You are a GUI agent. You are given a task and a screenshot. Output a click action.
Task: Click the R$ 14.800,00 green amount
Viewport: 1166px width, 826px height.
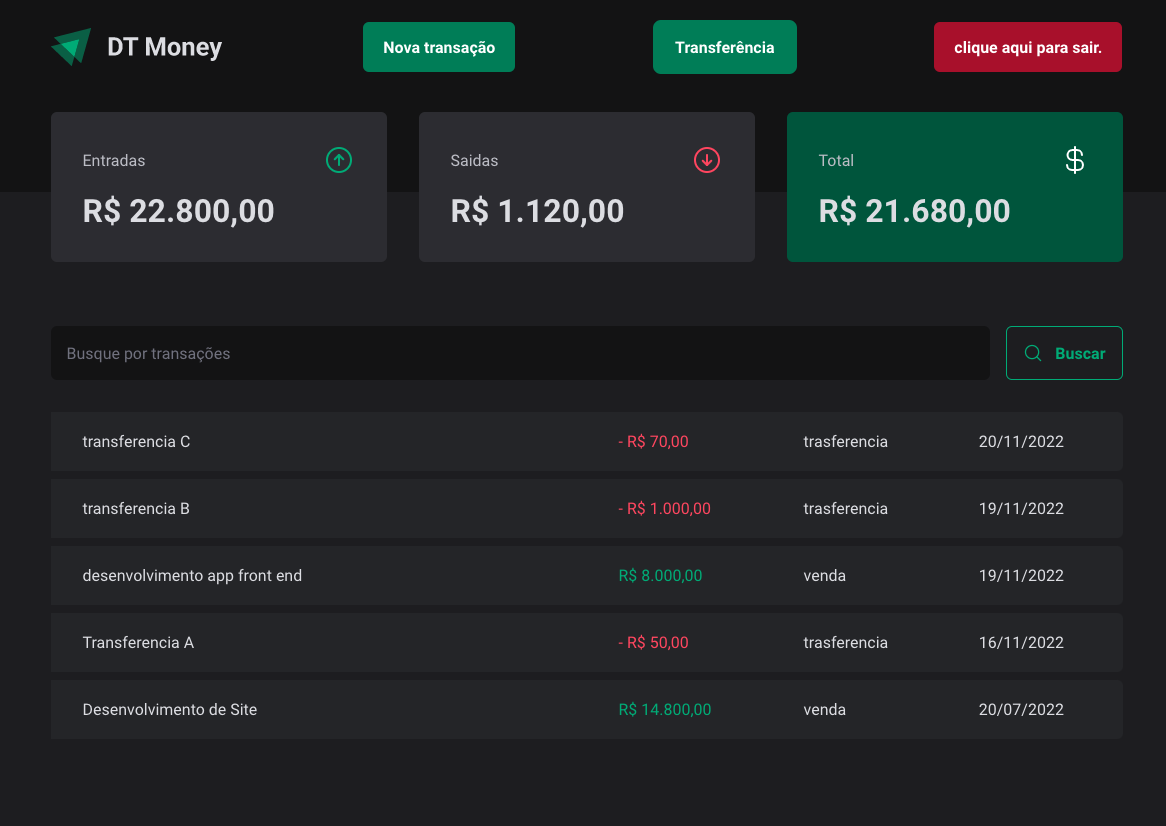tap(665, 709)
